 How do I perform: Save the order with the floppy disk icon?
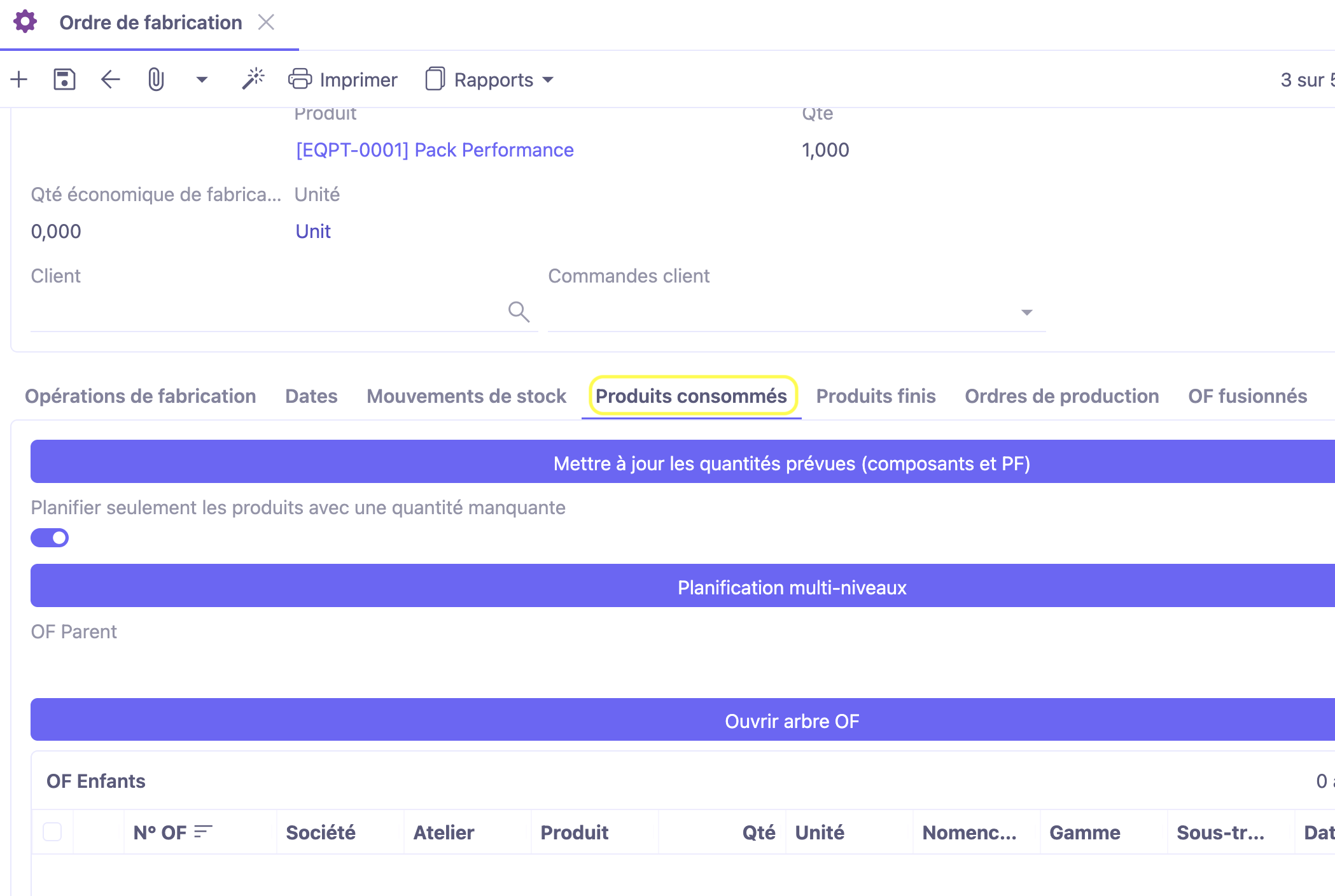pyautogui.click(x=64, y=80)
